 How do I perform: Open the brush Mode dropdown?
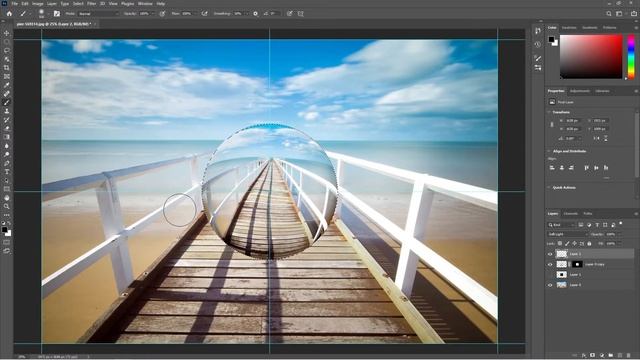point(98,13)
